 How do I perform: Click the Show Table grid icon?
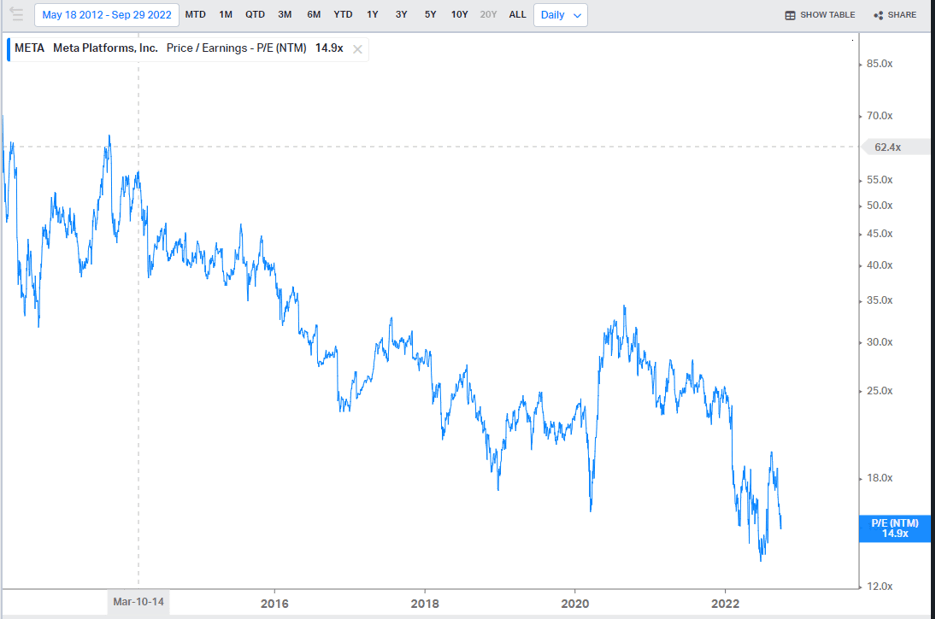790,15
